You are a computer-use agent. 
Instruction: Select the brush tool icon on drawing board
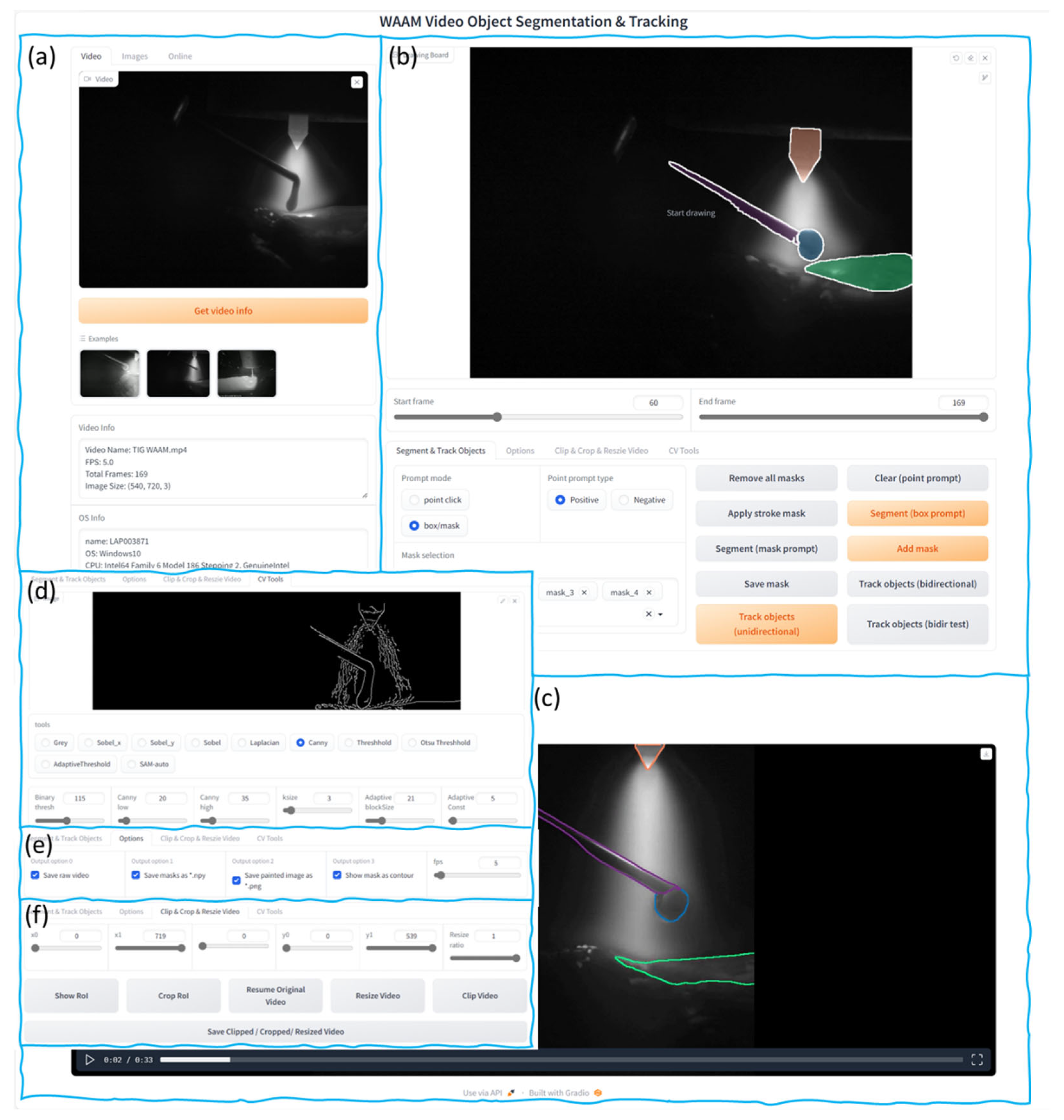[x=985, y=78]
